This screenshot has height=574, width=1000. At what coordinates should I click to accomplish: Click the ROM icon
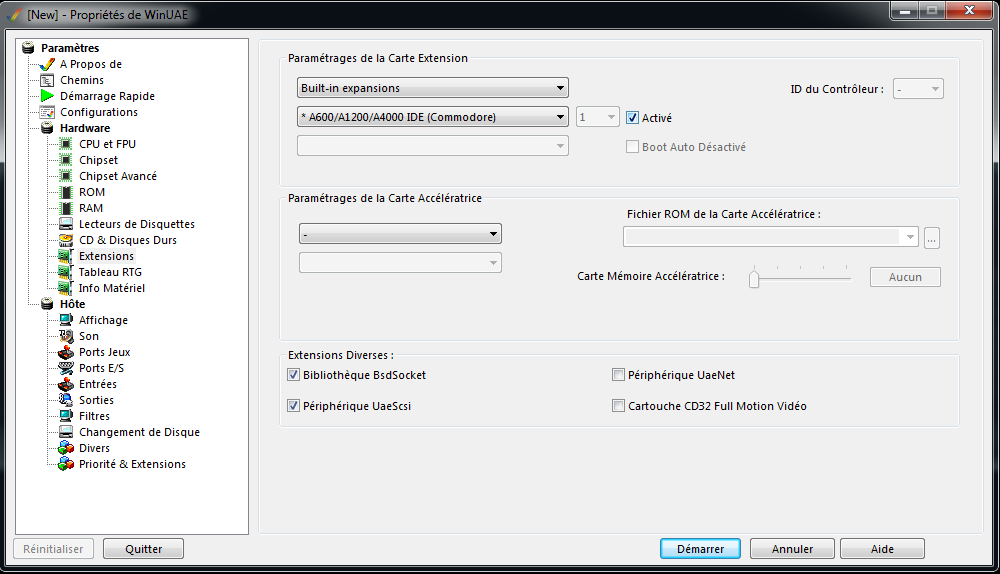pos(66,192)
